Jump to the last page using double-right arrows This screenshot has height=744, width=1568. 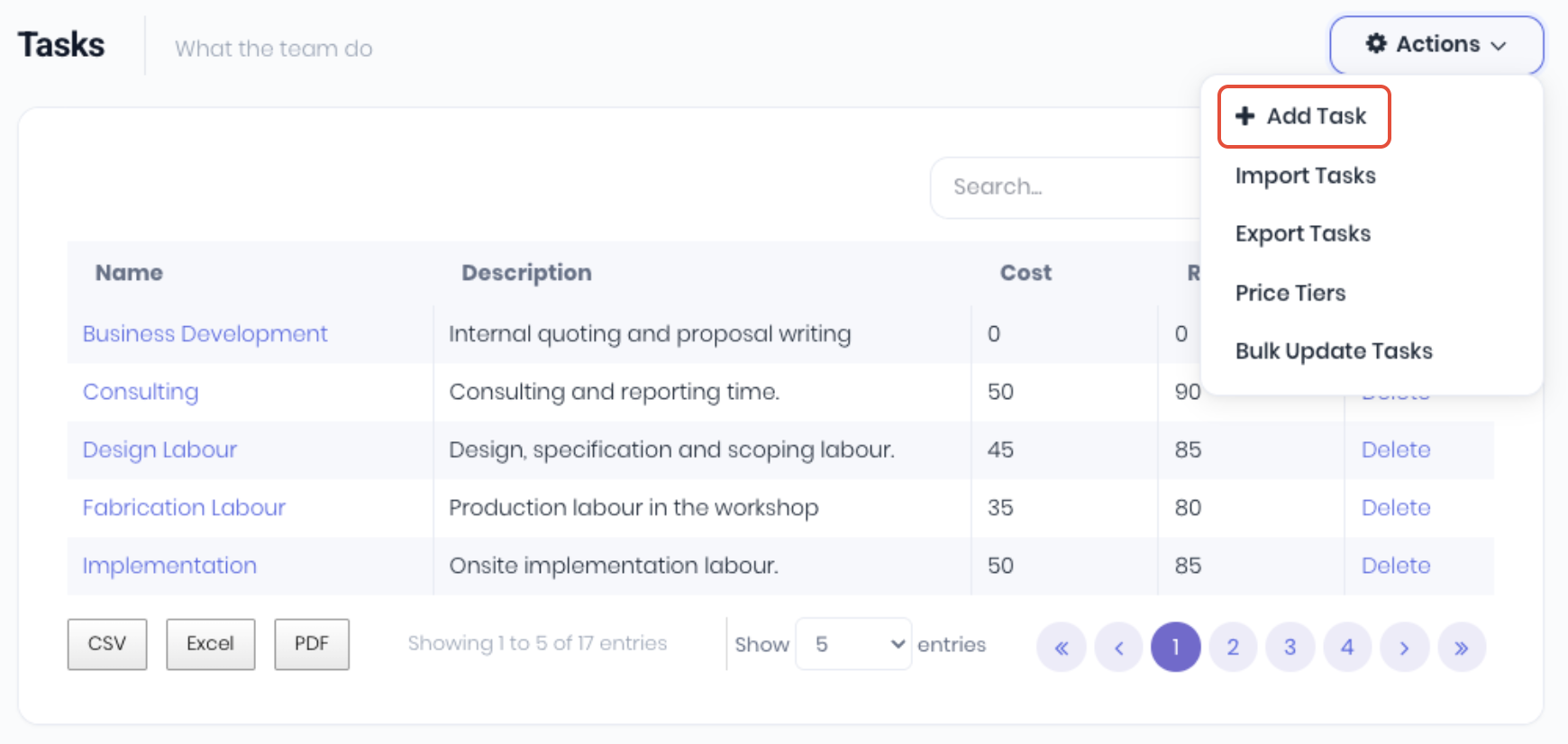tap(1461, 648)
